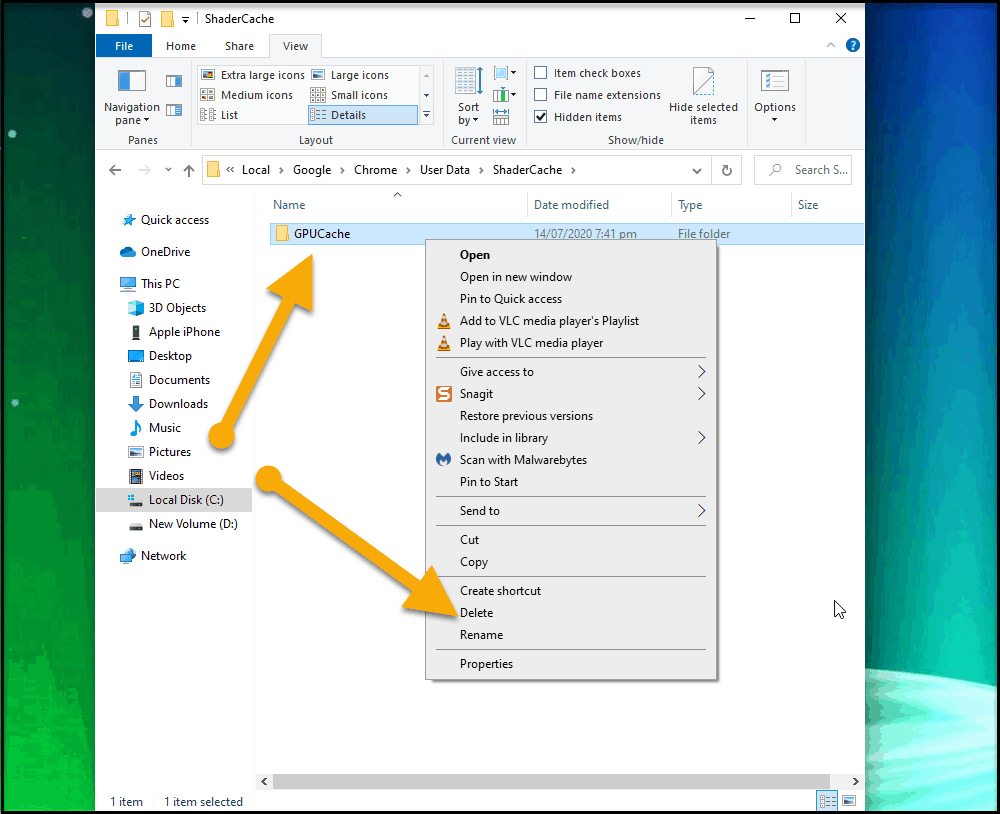Size all columns to fit
Screen dimensions: 1000x814
click(x=501, y=117)
